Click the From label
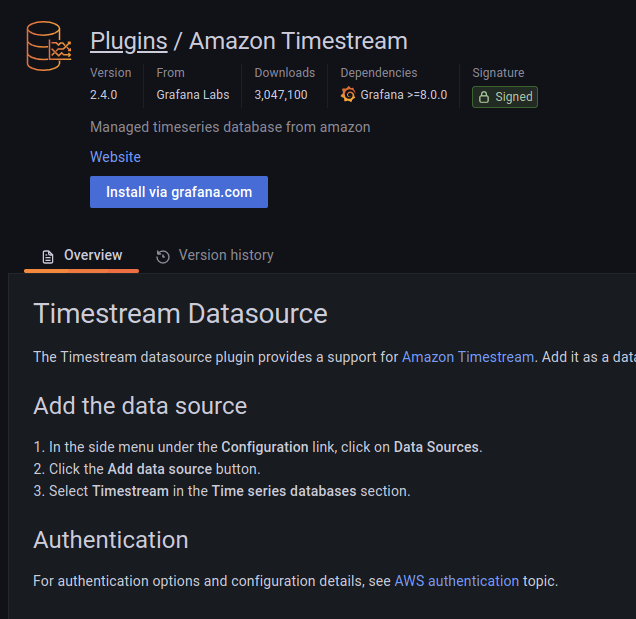Image resolution: width=636 pixels, height=619 pixels. click(170, 73)
